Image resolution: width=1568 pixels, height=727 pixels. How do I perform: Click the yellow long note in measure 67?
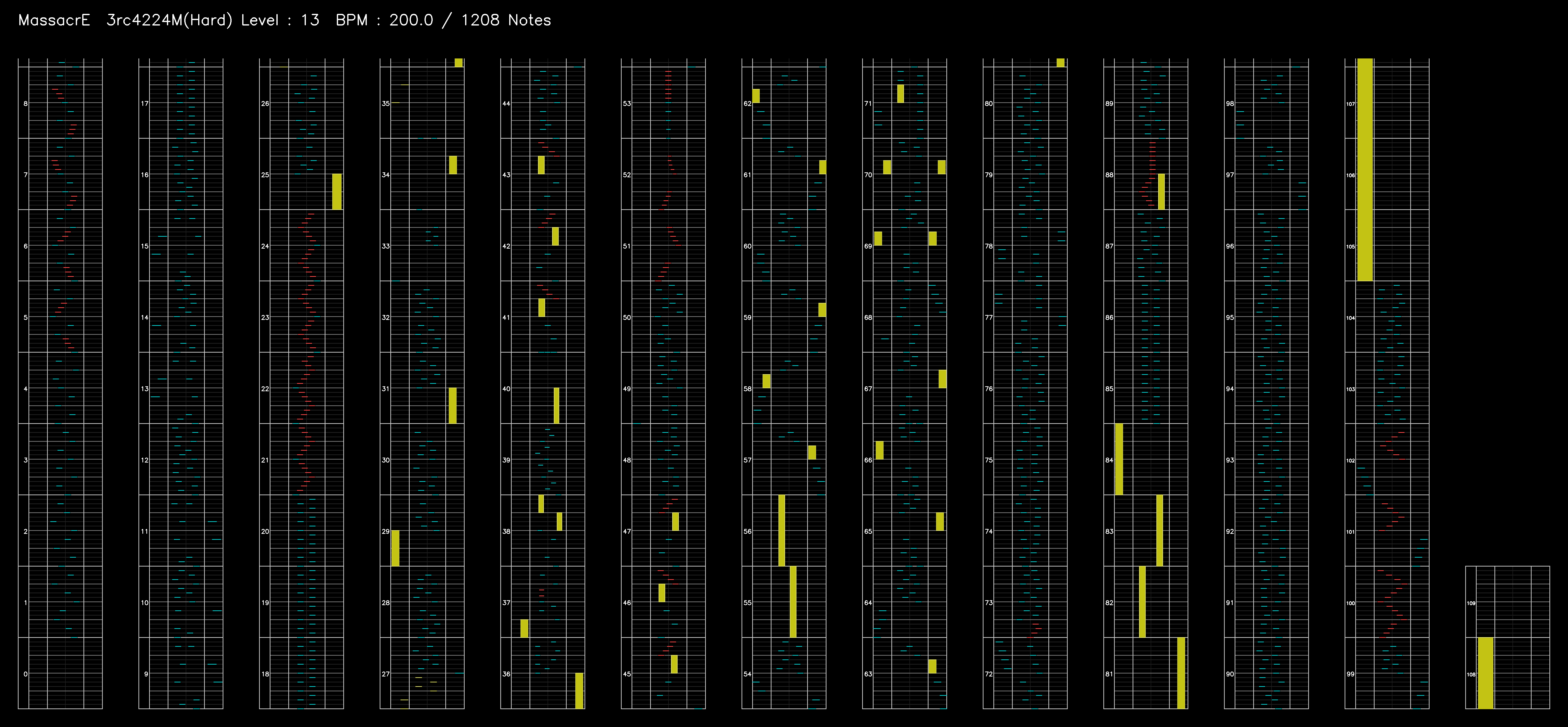tap(942, 379)
